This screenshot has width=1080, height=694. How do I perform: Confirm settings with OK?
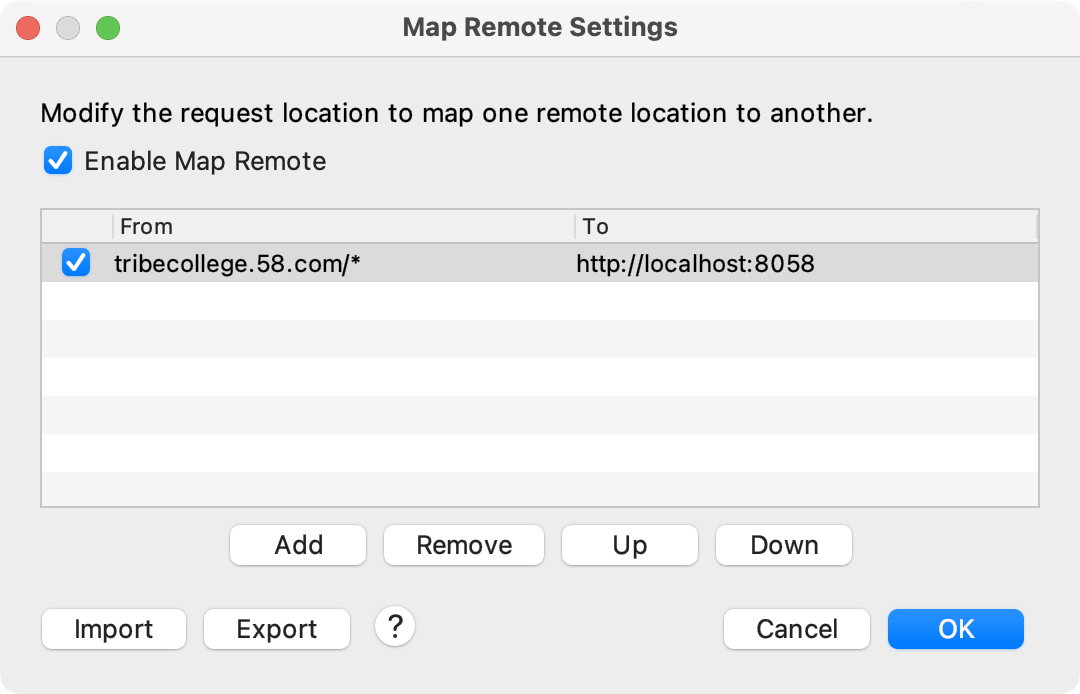point(955,629)
